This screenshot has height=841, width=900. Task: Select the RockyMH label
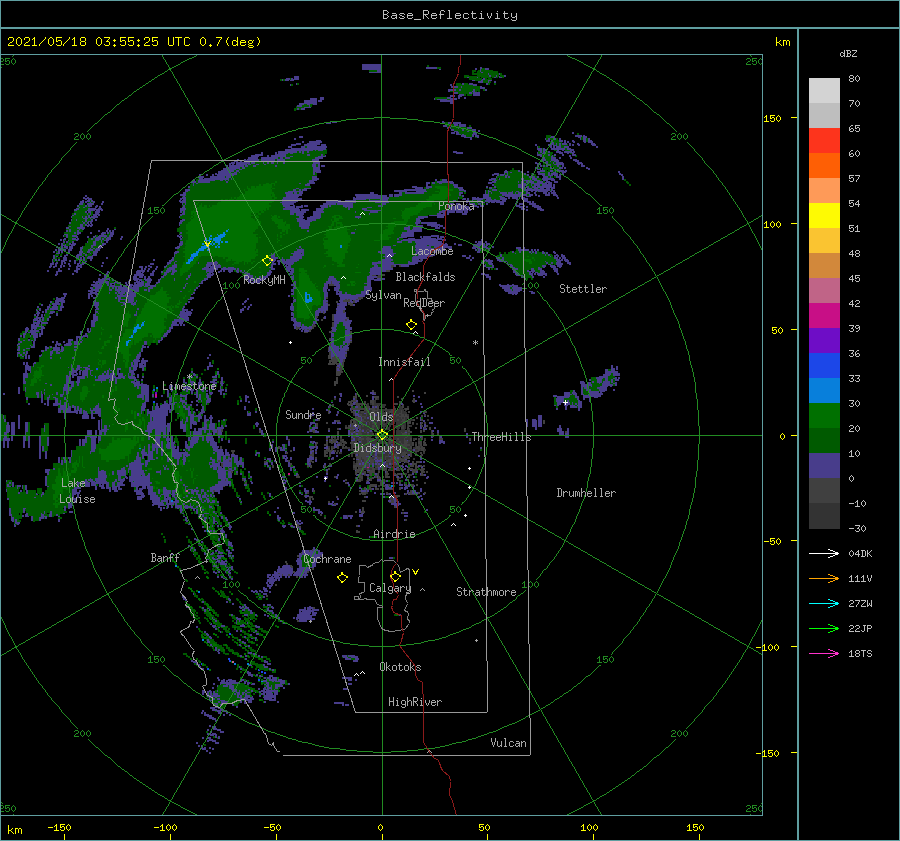point(264,280)
